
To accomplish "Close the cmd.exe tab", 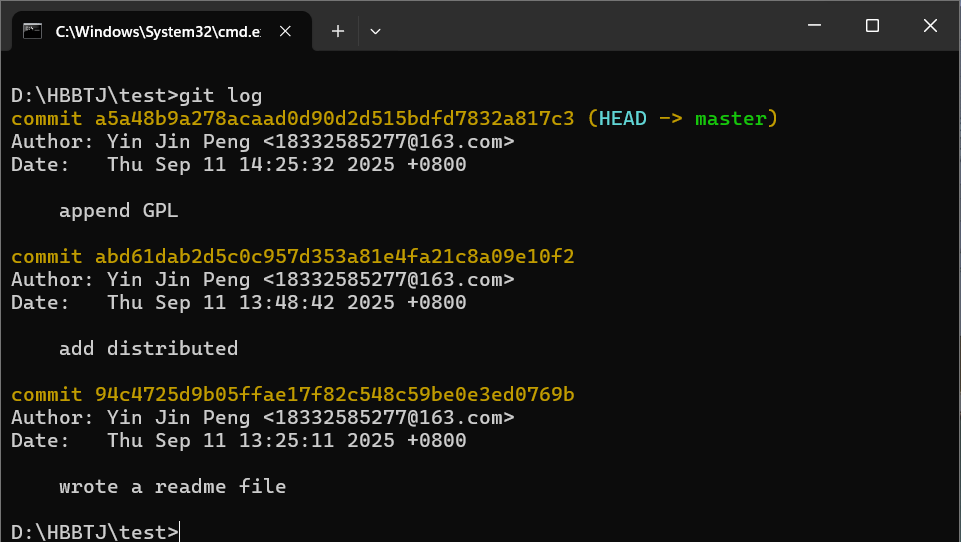I will 287,31.
